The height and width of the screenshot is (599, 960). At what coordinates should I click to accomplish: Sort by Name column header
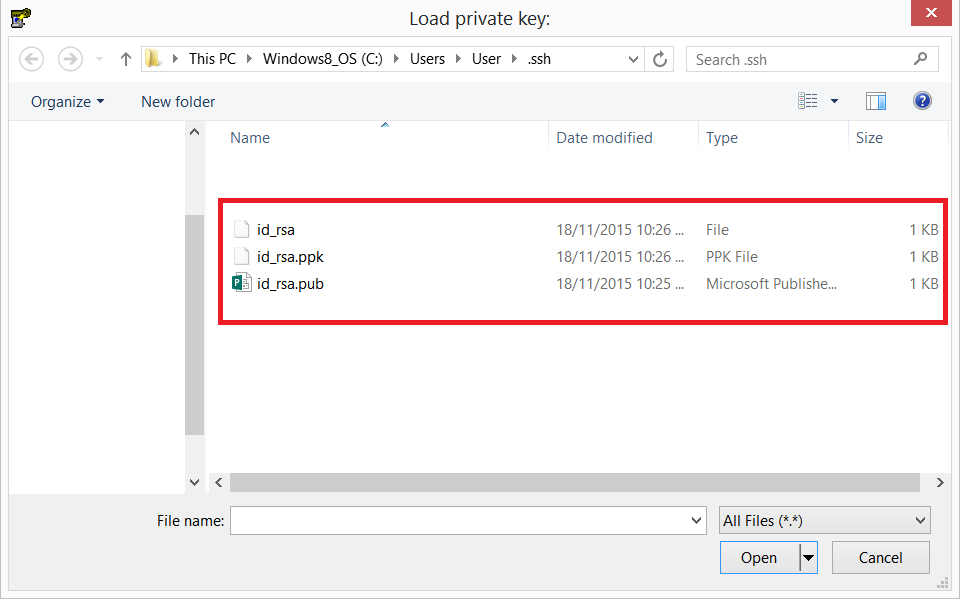250,138
